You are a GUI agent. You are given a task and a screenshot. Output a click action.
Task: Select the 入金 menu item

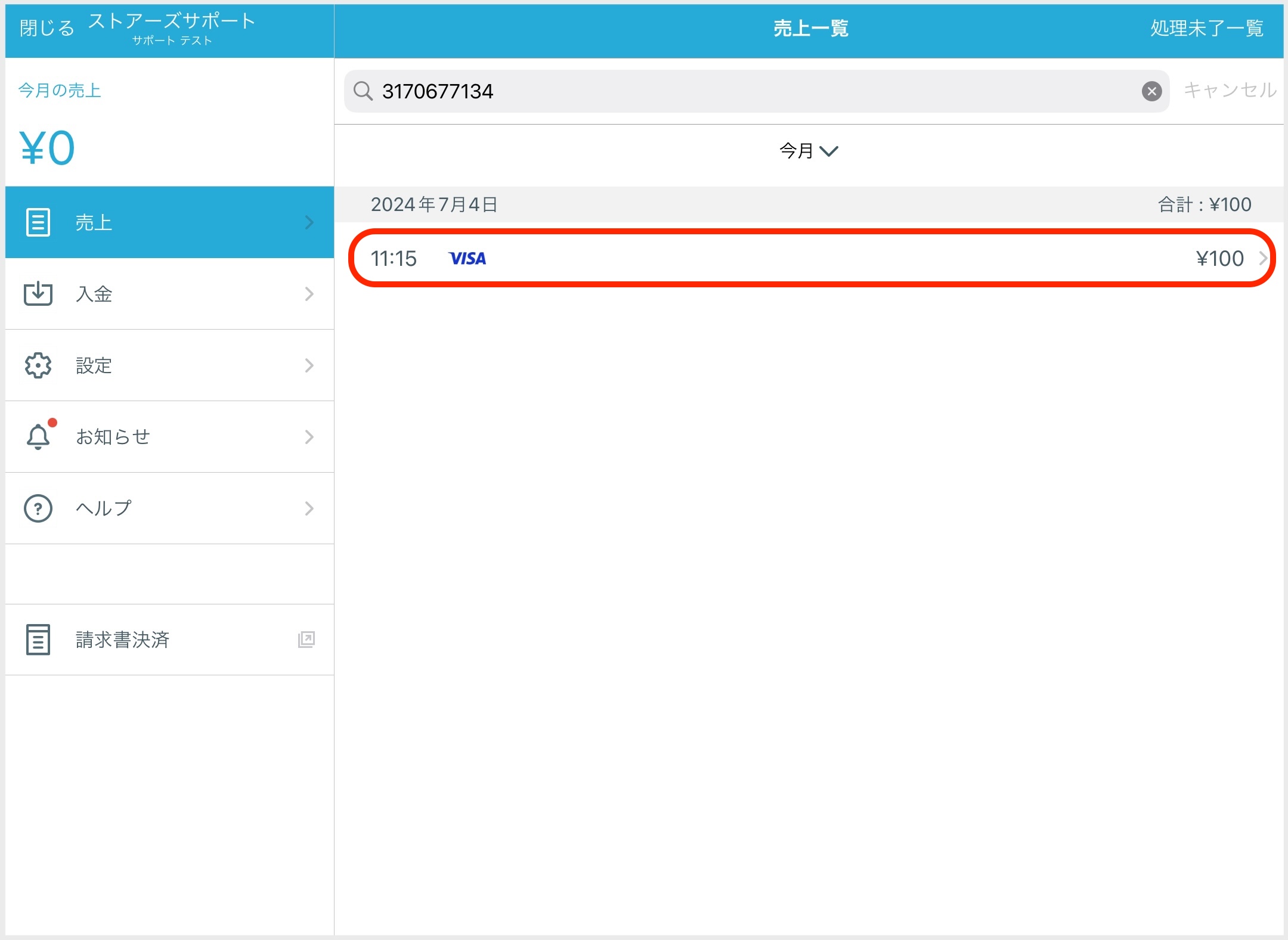point(169,294)
